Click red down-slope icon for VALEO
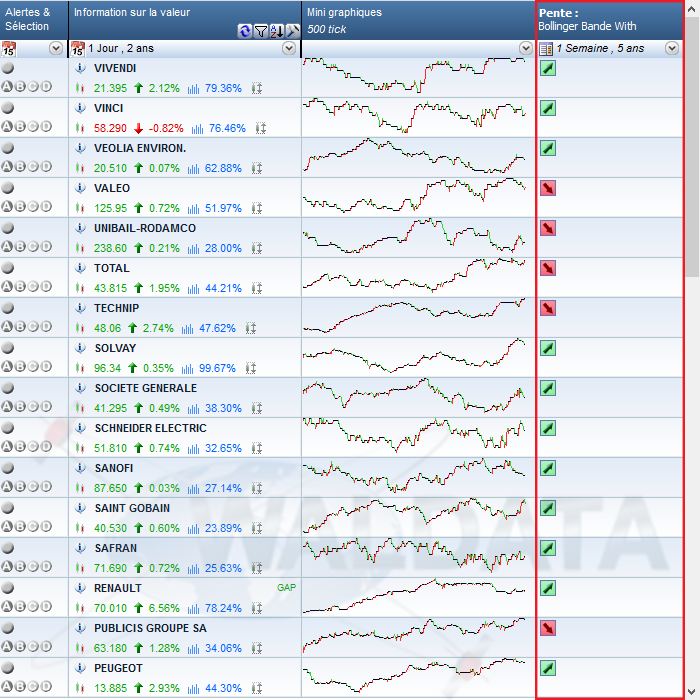This screenshot has width=700, height=700. click(x=548, y=188)
